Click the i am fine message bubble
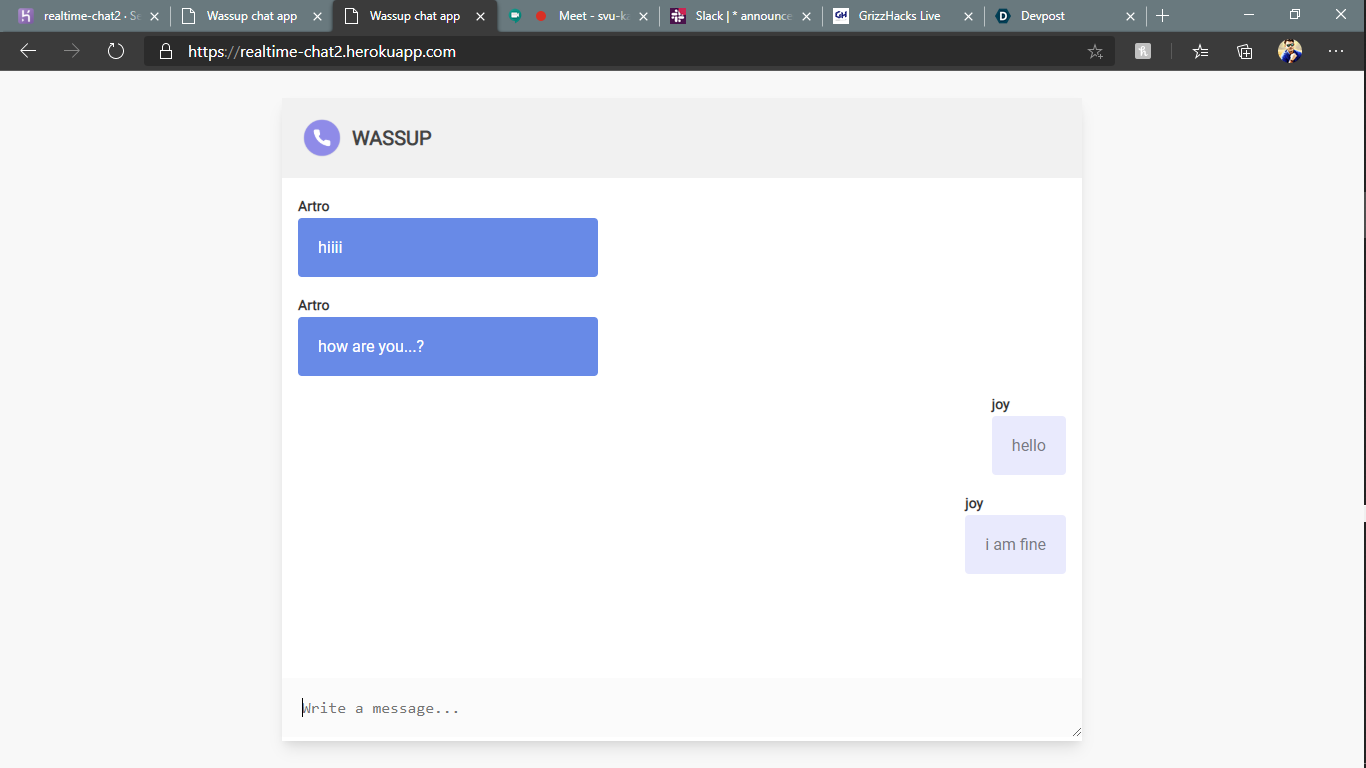1366x768 pixels. (1015, 544)
